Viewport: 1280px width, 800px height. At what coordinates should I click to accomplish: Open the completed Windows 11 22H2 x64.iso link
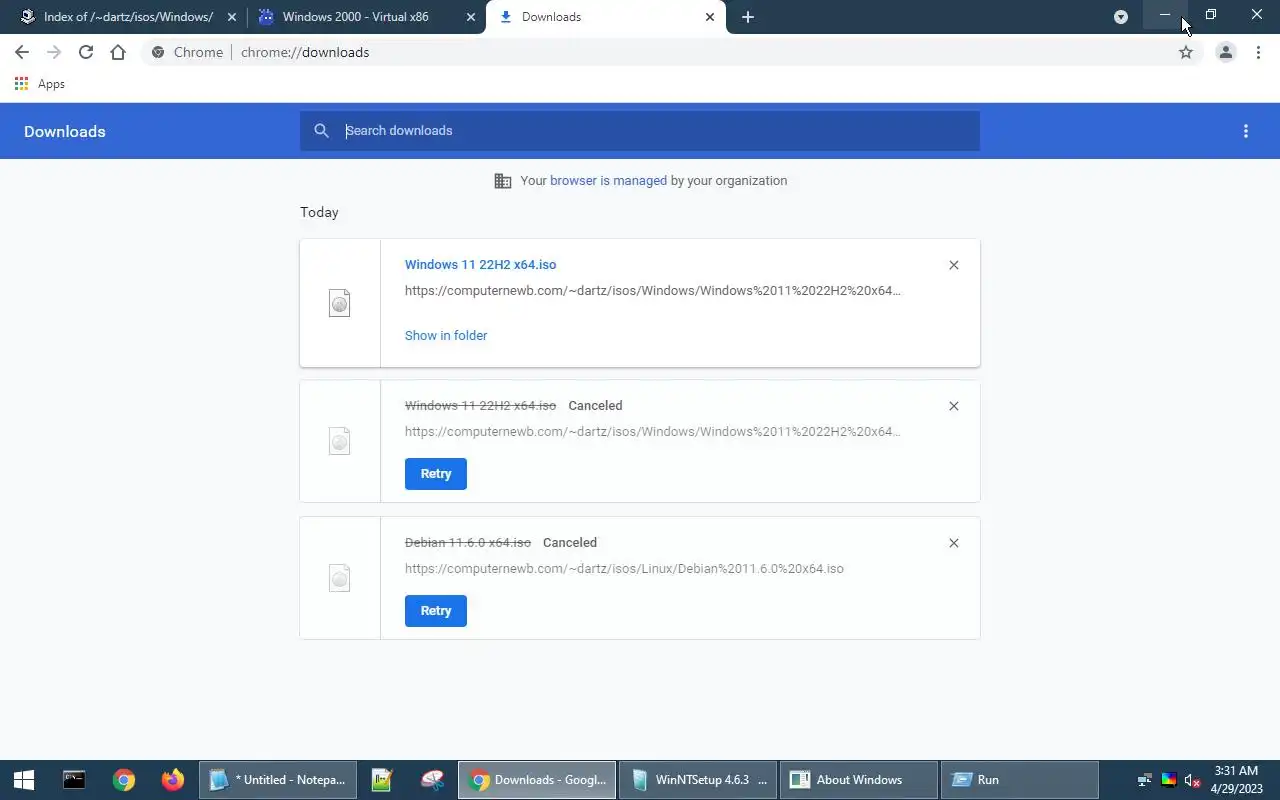pos(480,265)
